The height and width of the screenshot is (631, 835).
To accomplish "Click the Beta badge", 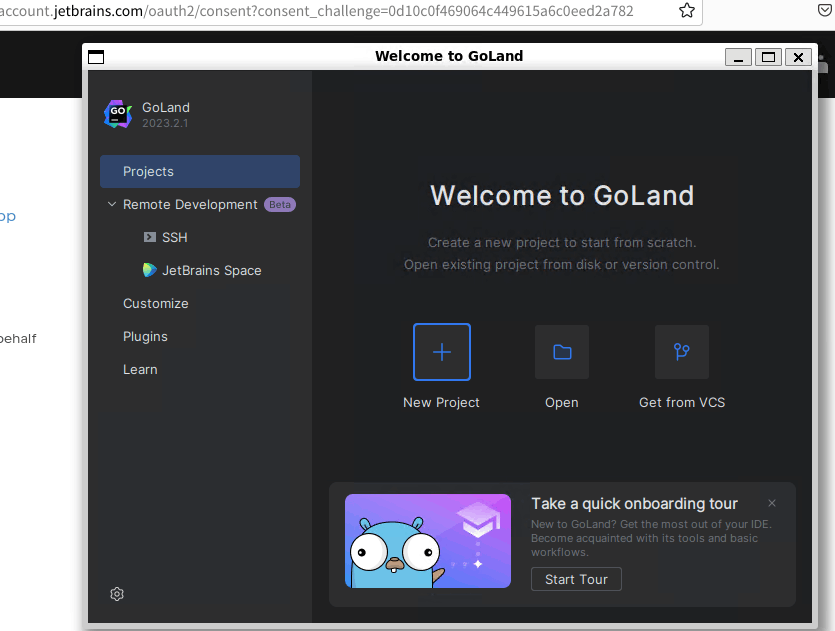I will tap(280, 204).
